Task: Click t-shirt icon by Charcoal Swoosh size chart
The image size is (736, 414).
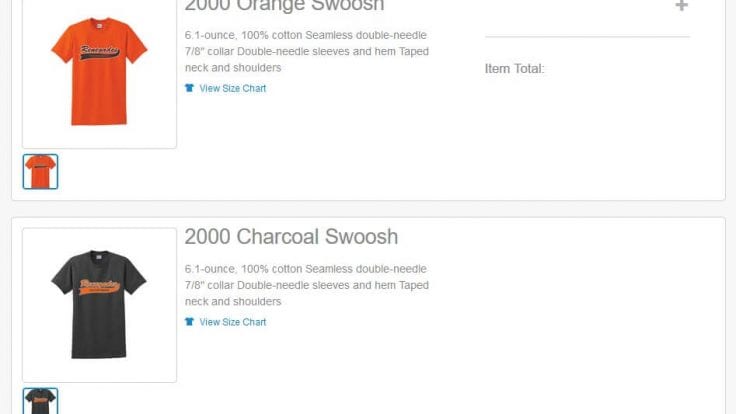Action: tap(189, 322)
